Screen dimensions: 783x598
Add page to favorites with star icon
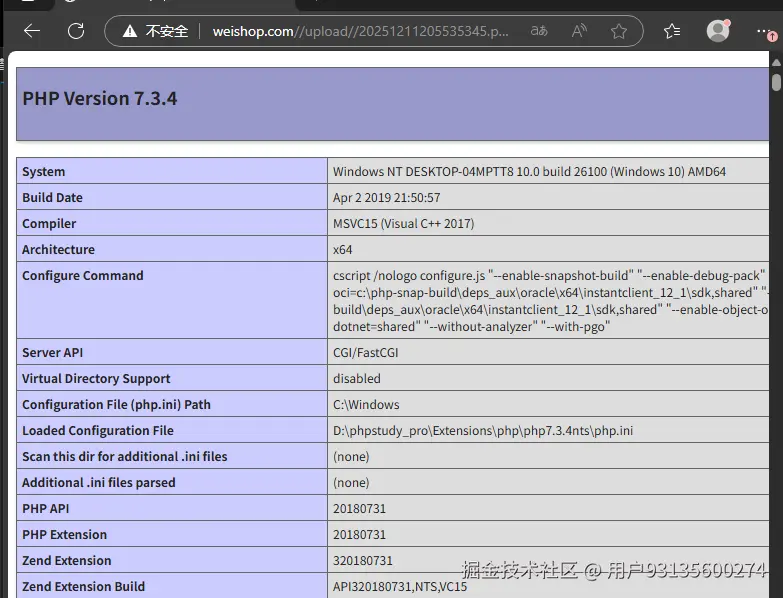pyautogui.click(x=619, y=31)
